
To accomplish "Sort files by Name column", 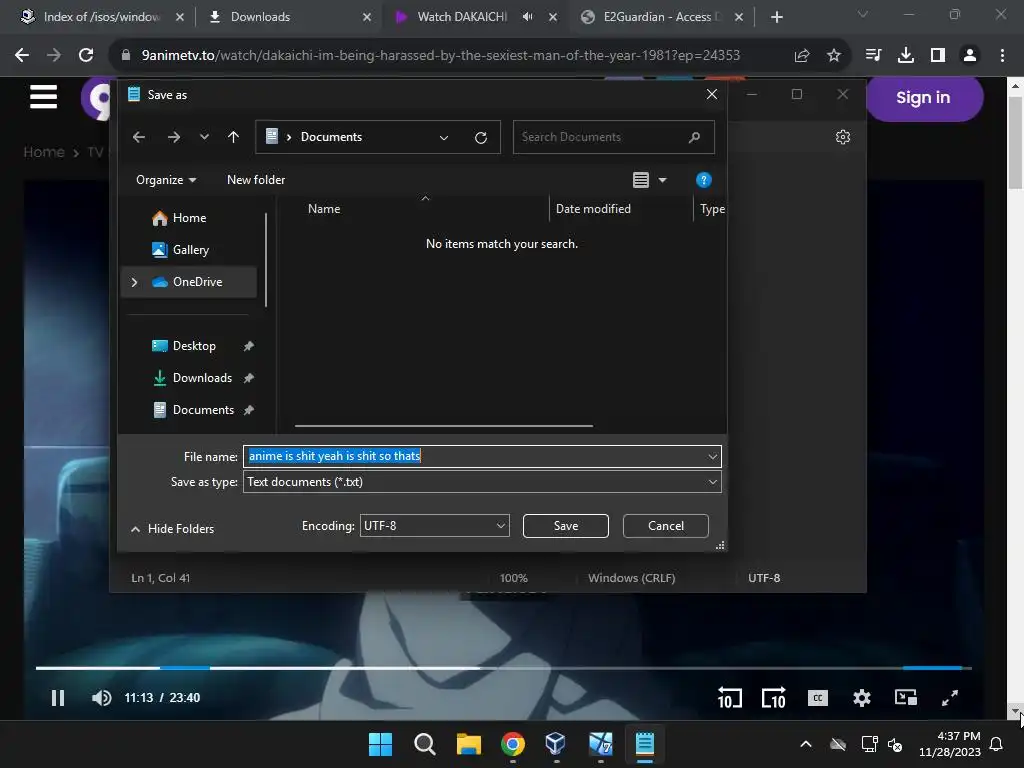I will (x=324, y=209).
